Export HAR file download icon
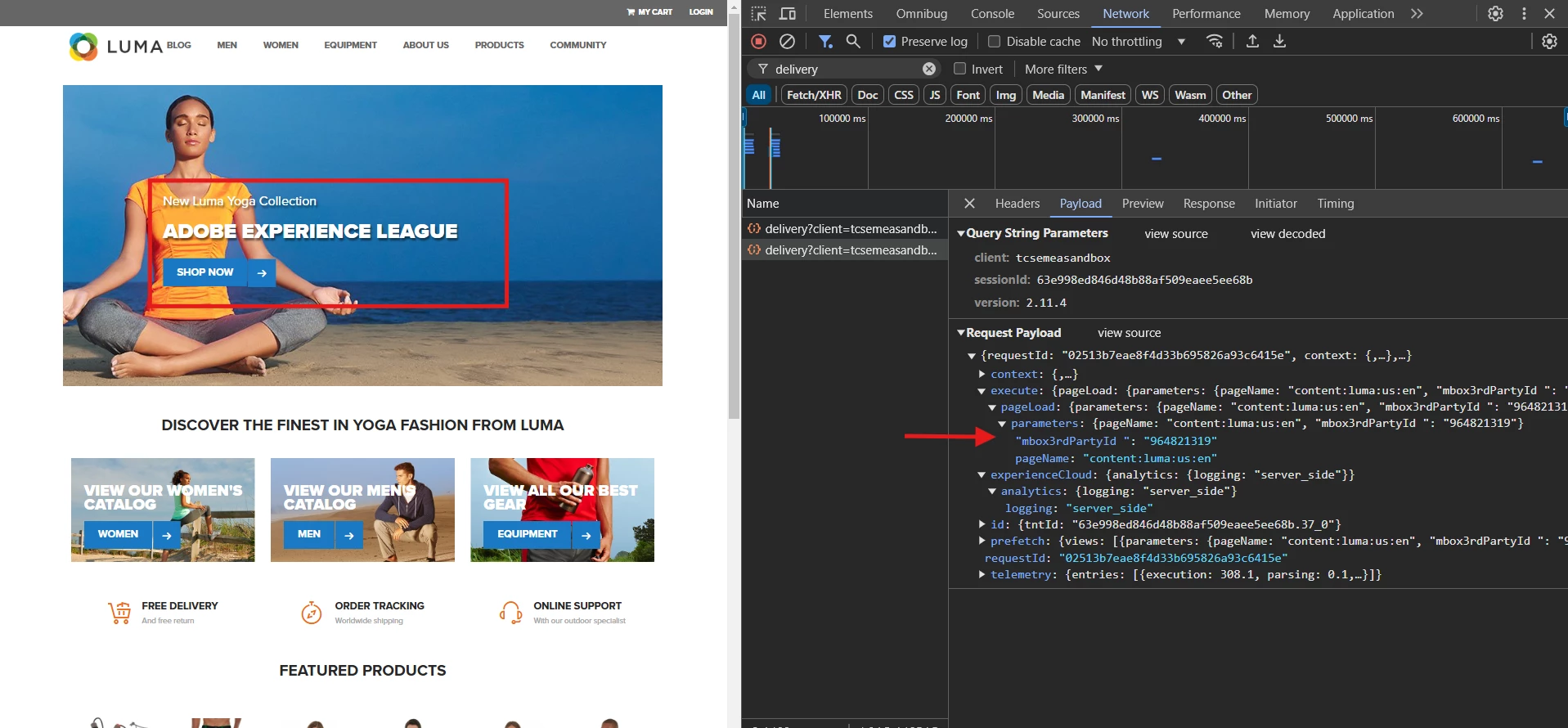The height and width of the screenshot is (728, 1568). click(1280, 41)
